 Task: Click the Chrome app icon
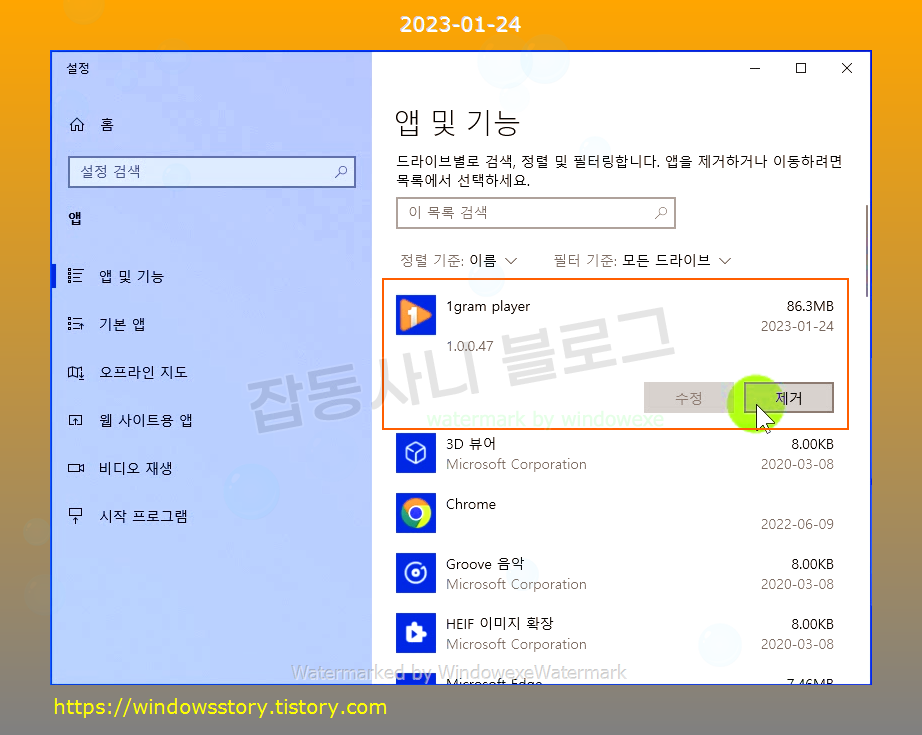(x=416, y=513)
